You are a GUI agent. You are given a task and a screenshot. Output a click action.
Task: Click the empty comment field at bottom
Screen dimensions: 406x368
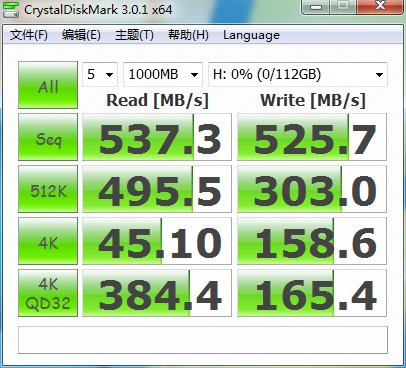[x=203, y=340]
